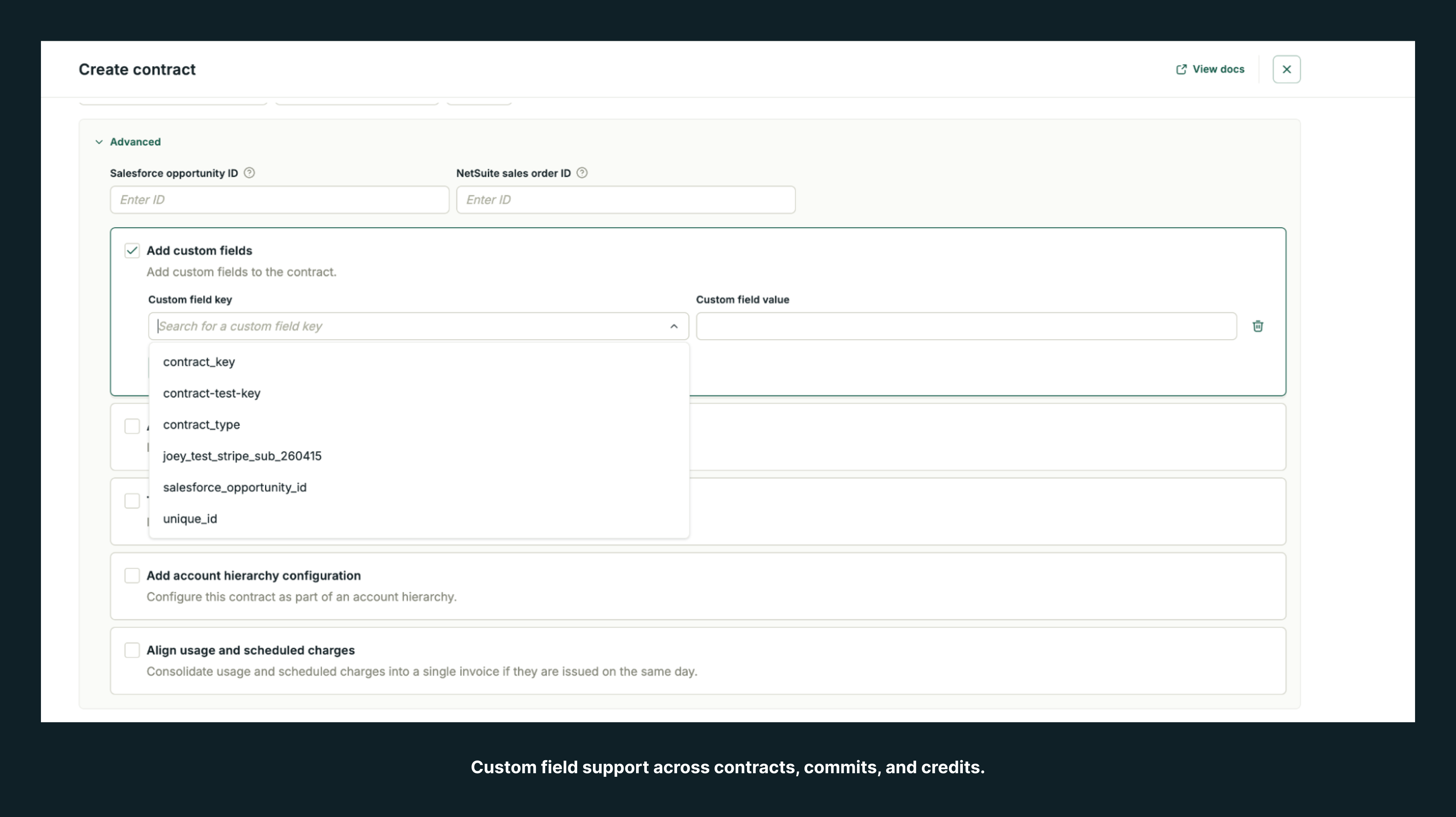
Task: Dismiss the Create contract dialog via X icon
Action: pyautogui.click(x=1286, y=69)
